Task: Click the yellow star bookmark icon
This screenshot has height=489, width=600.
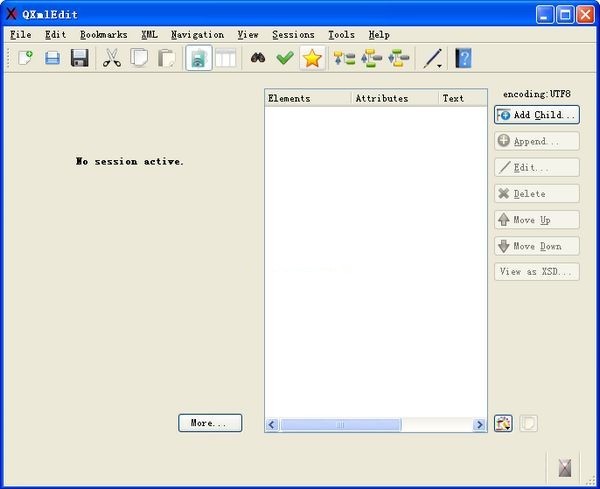Action: click(x=312, y=59)
